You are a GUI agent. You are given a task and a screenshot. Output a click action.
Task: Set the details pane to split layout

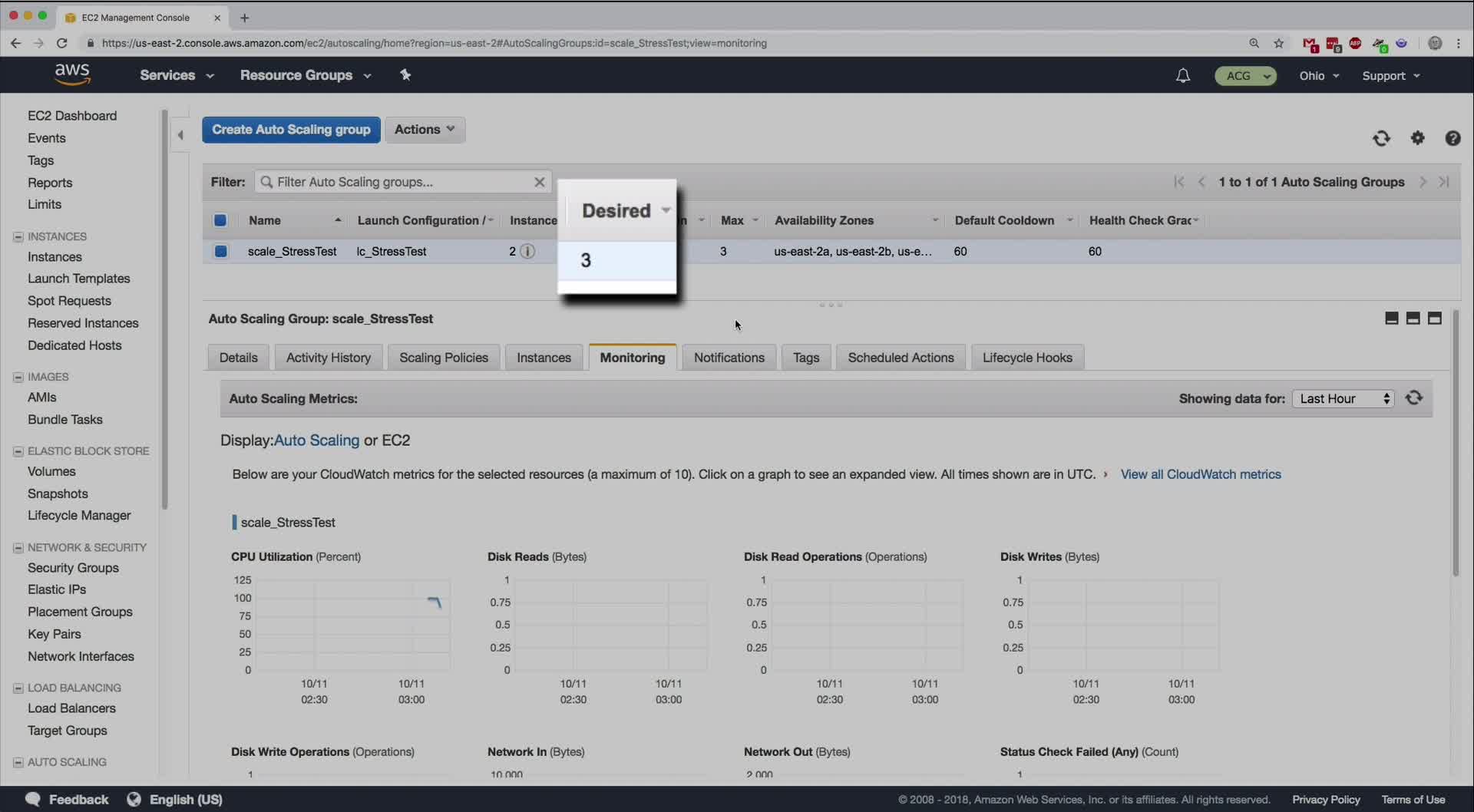pos(1413,319)
